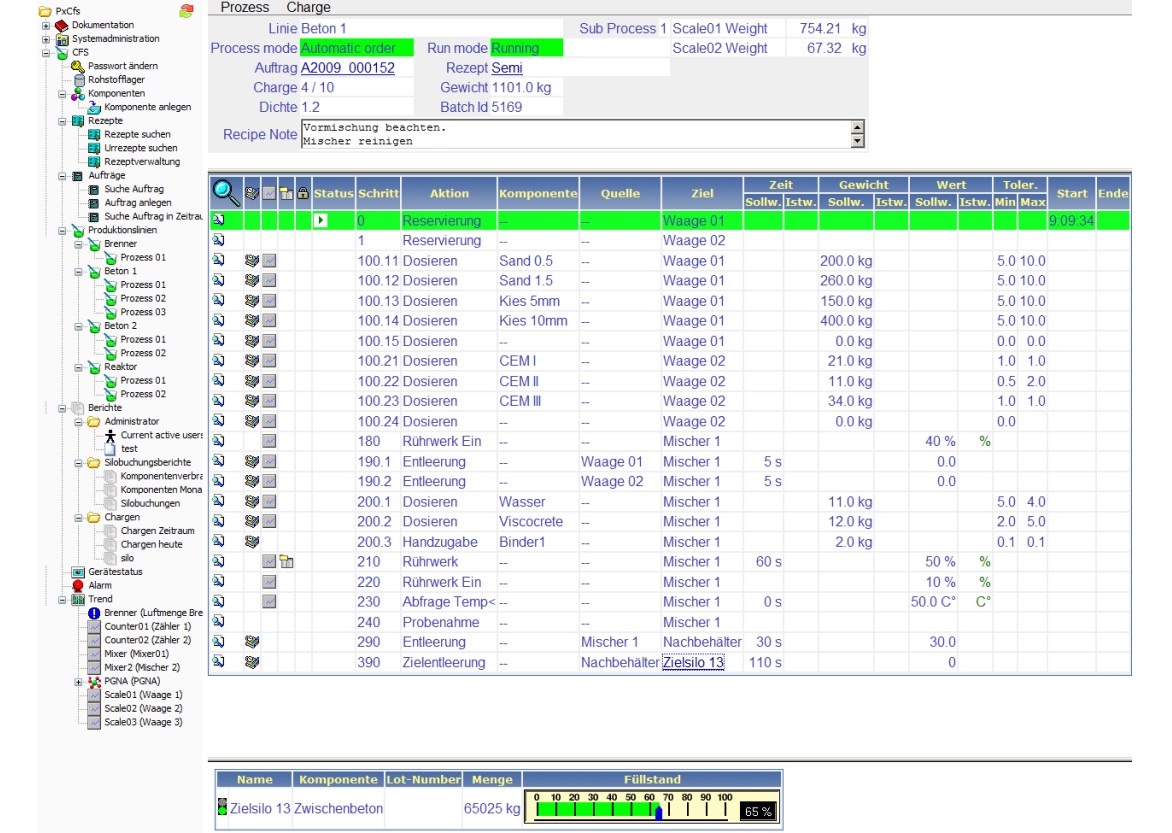Open the Charge menu

click(x=308, y=7)
